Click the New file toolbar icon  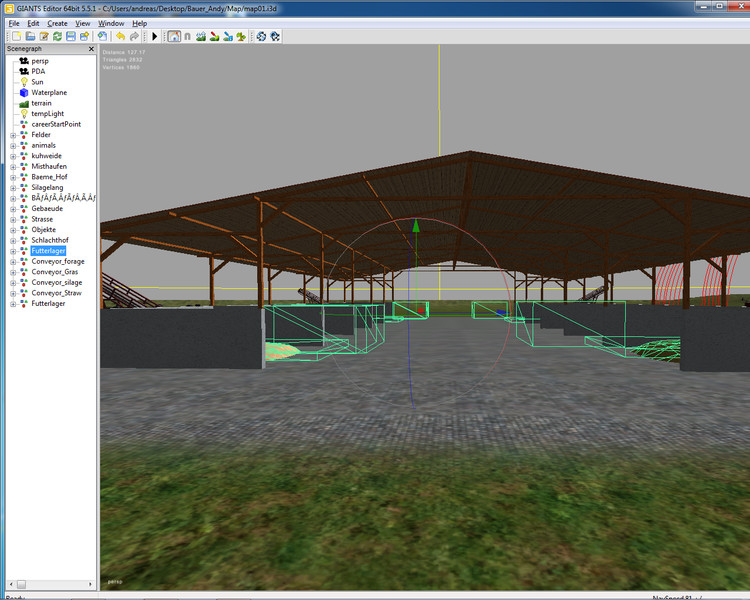(17, 36)
